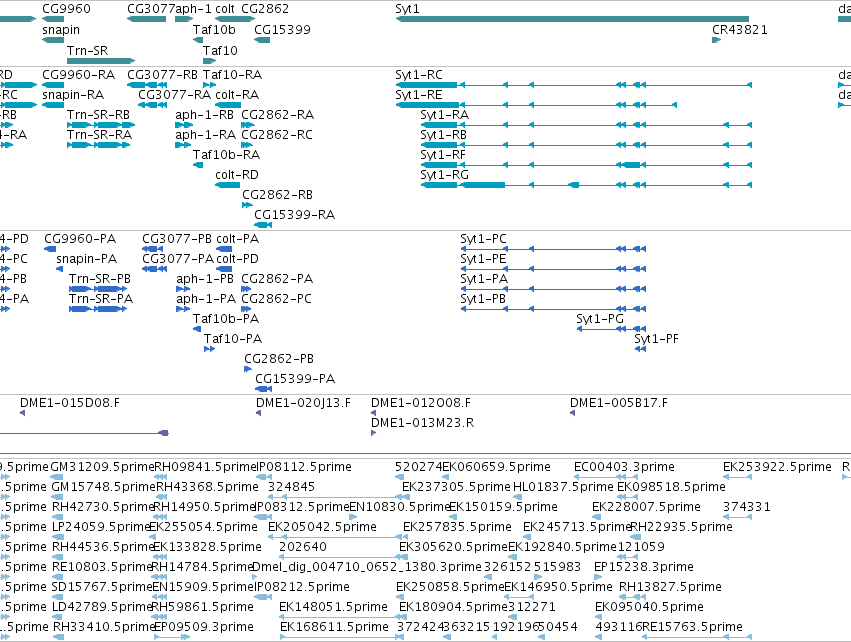Click EST EK168611.5prime label
The height and width of the screenshot is (642, 851).
coord(334,627)
